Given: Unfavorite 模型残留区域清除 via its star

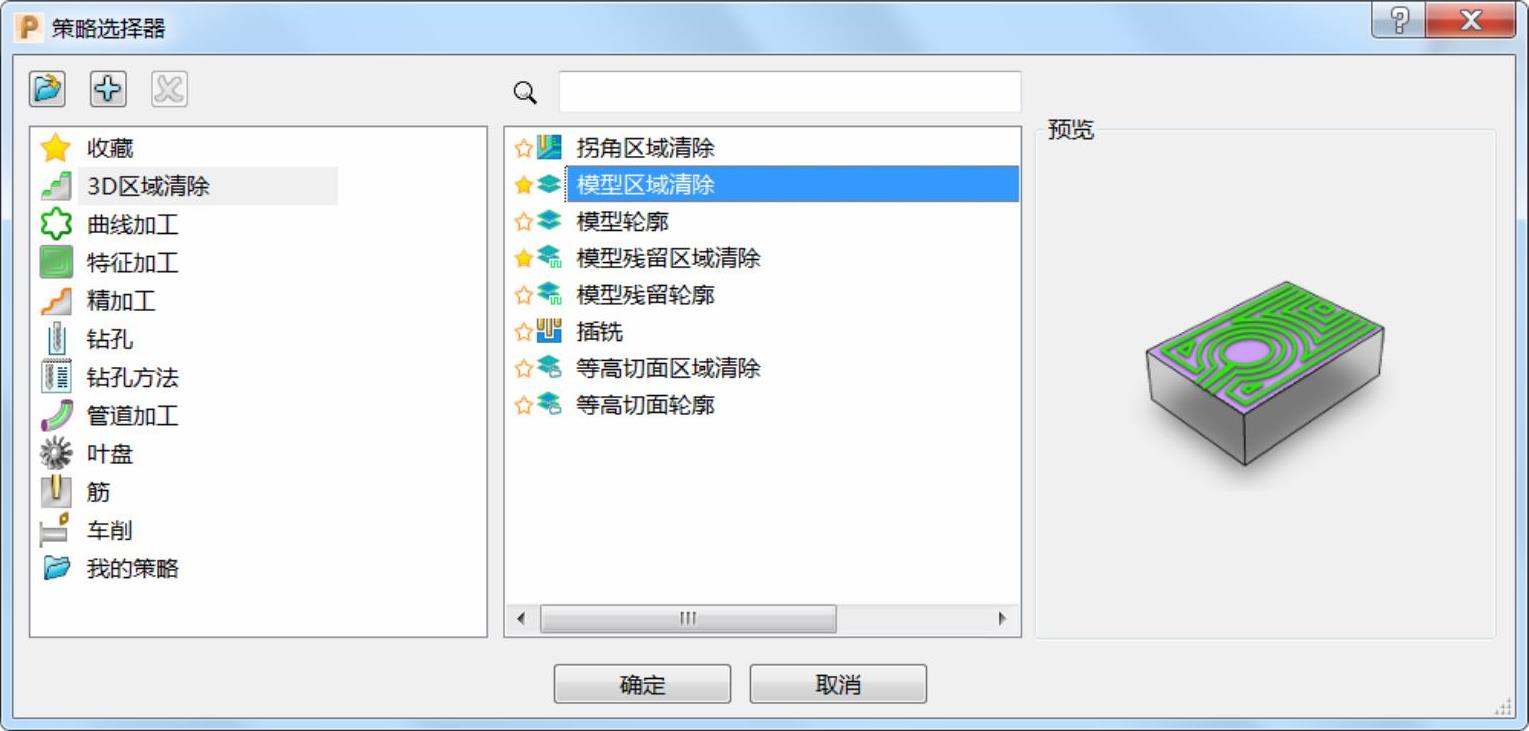Looking at the screenshot, I should (523, 258).
